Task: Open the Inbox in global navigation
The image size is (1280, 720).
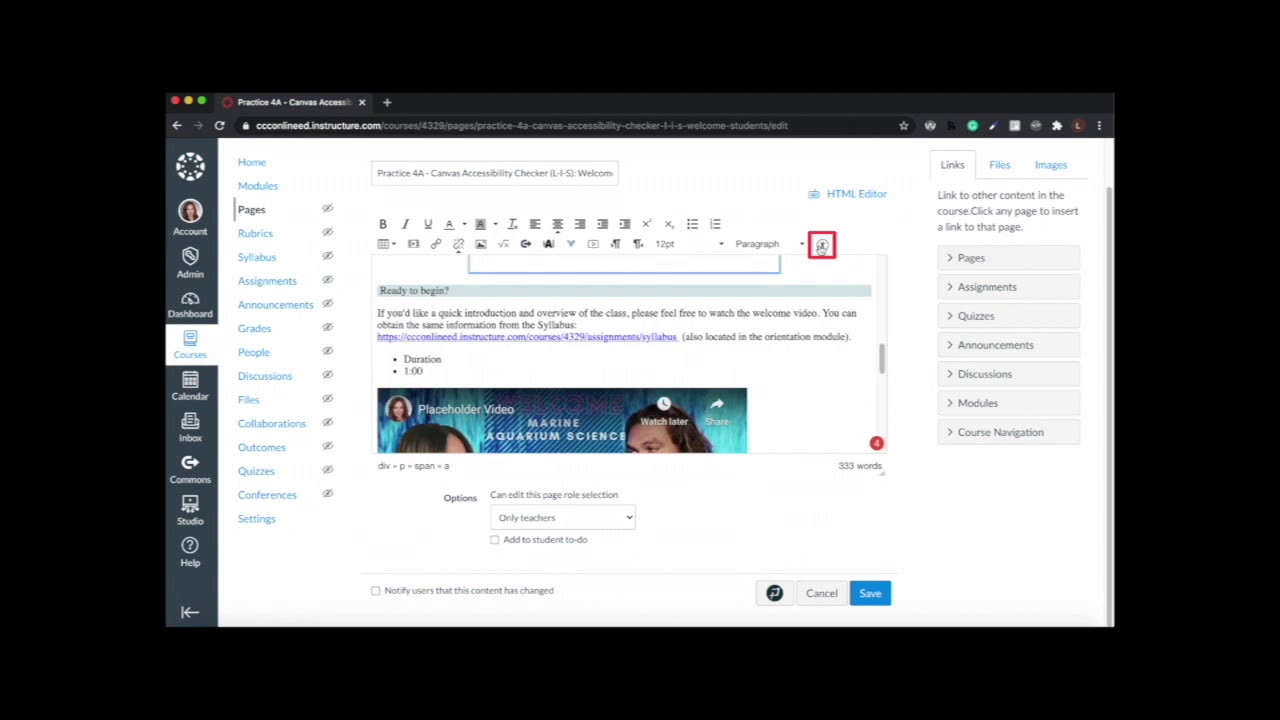Action: (x=190, y=428)
